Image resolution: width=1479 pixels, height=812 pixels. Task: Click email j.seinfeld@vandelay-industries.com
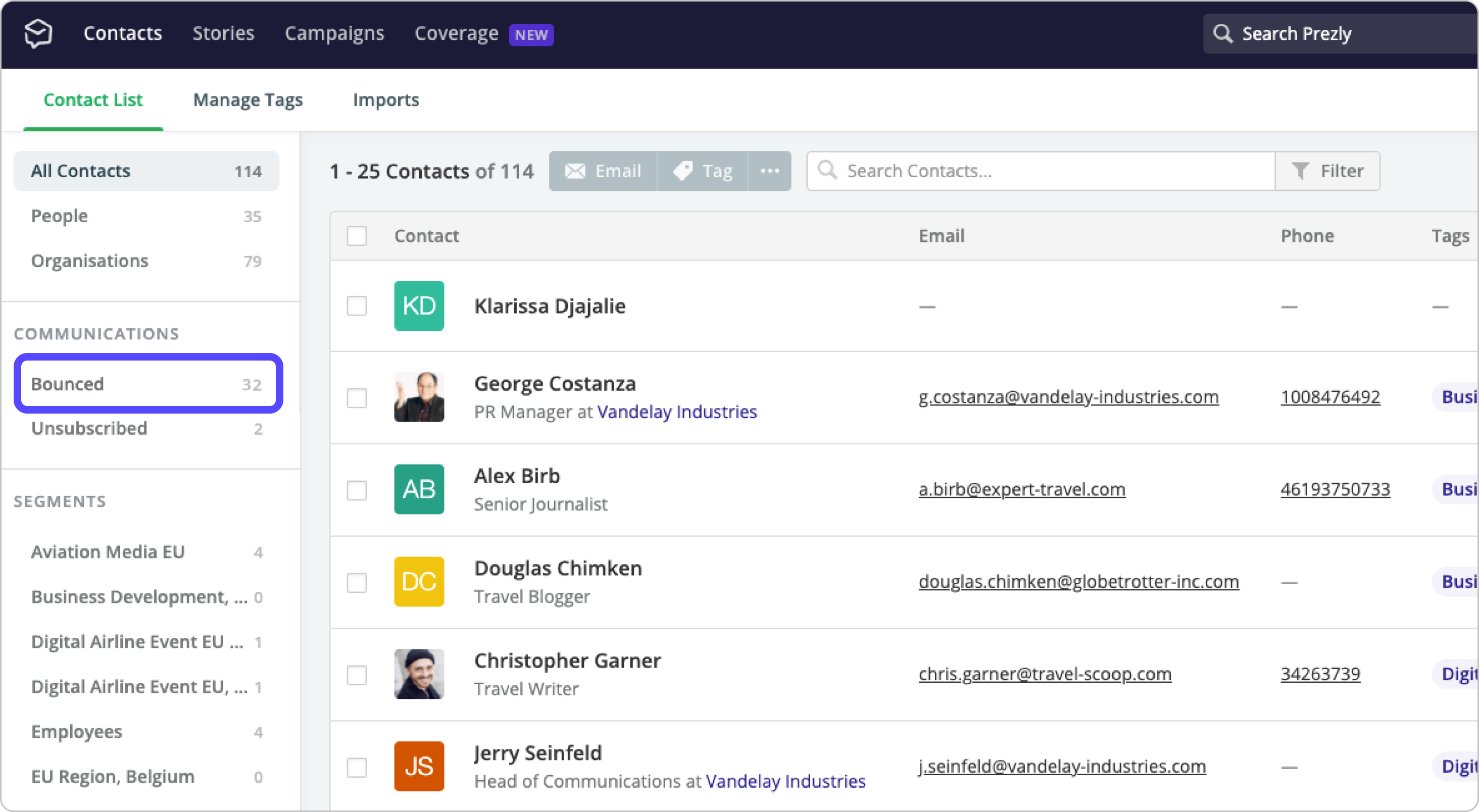(x=1062, y=767)
